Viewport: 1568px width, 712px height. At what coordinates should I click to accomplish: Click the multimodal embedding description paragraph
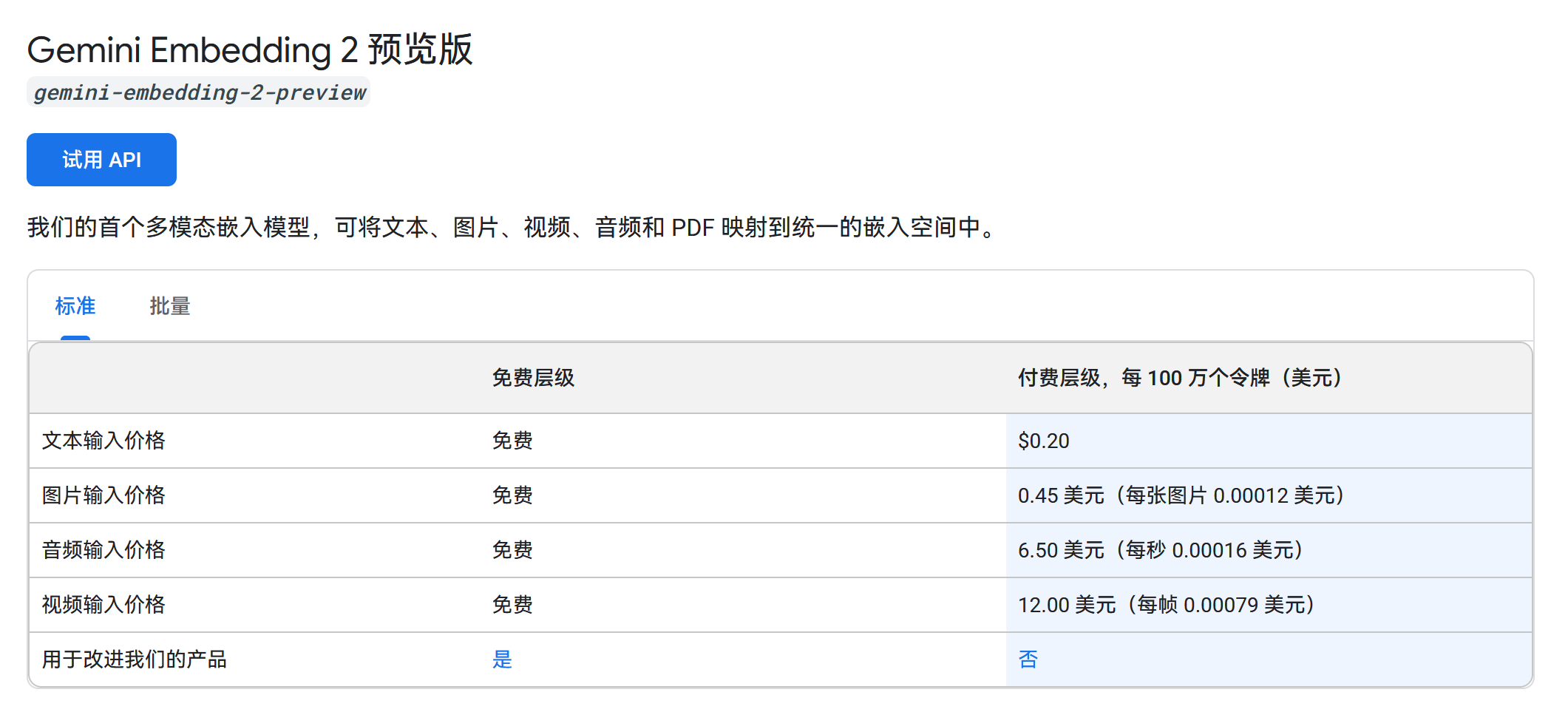point(510,227)
